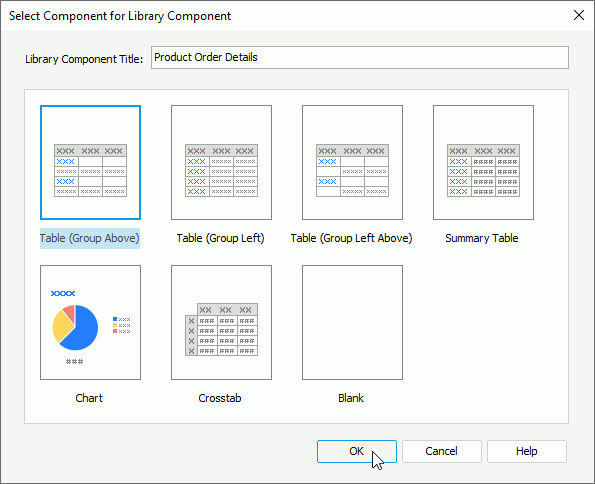Click the Table (Group Left) label

220,238
